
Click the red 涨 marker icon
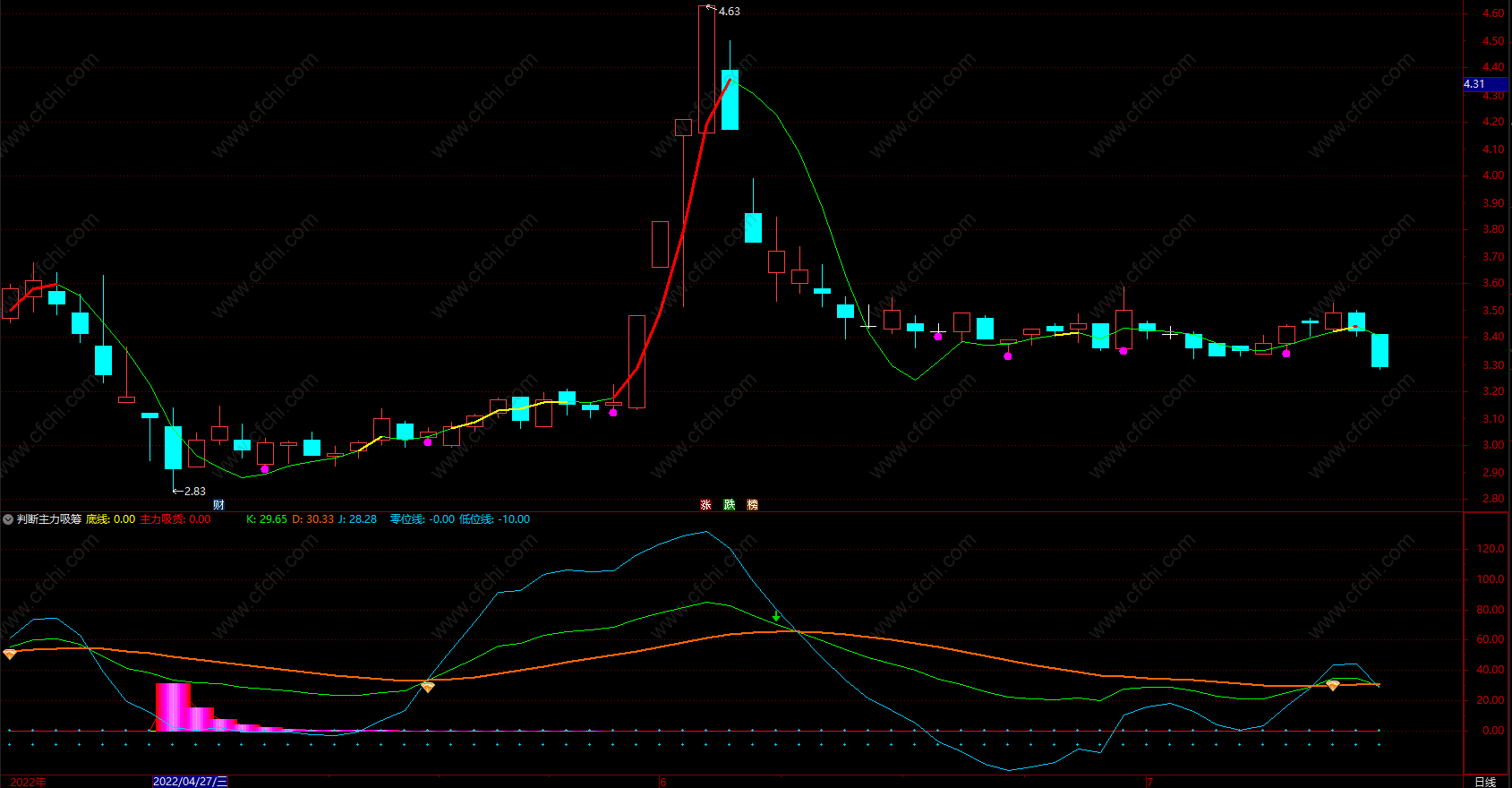[705, 505]
